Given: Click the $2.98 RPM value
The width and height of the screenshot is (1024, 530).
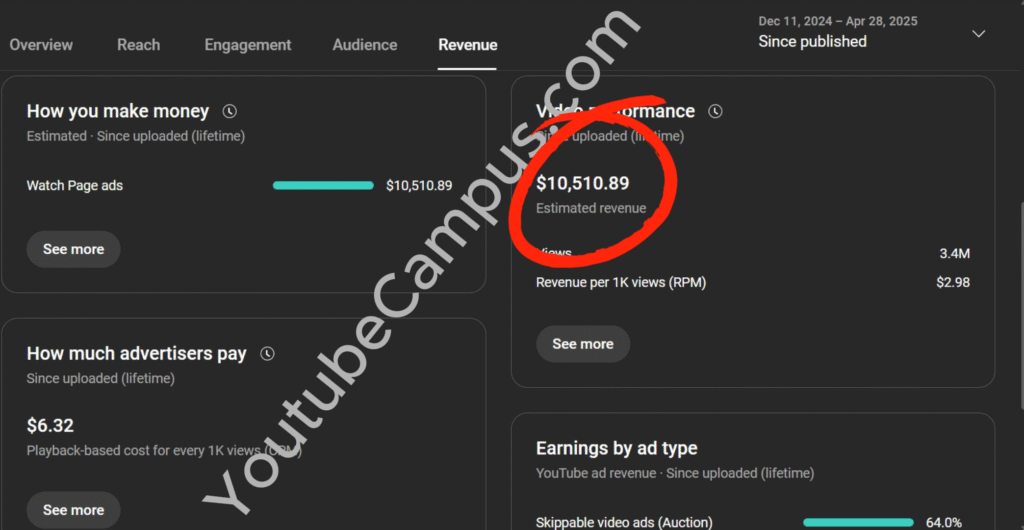Looking at the screenshot, I should (953, 283).
